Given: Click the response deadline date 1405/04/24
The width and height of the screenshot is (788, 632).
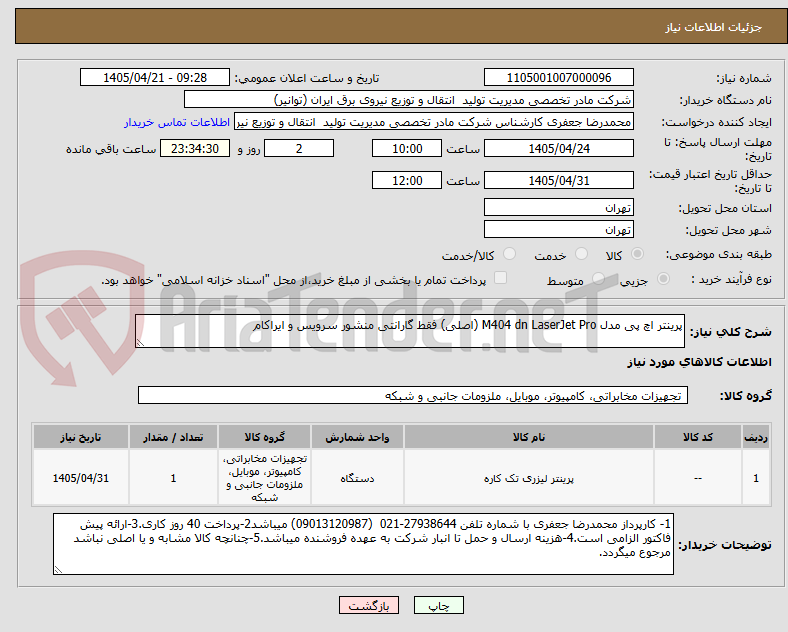Looking at the screenshot, I should (x=558, y=149).
